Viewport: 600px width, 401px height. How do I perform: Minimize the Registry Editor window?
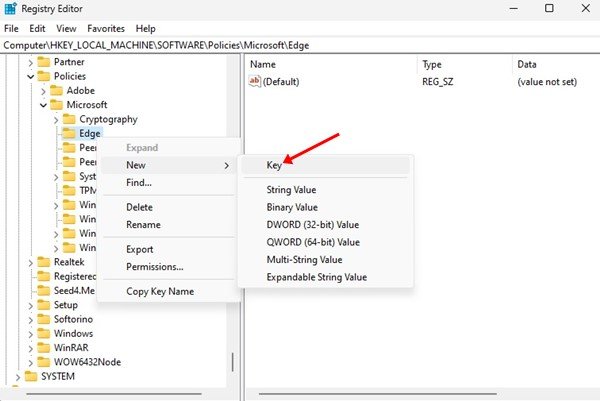(x=514, y=8)
